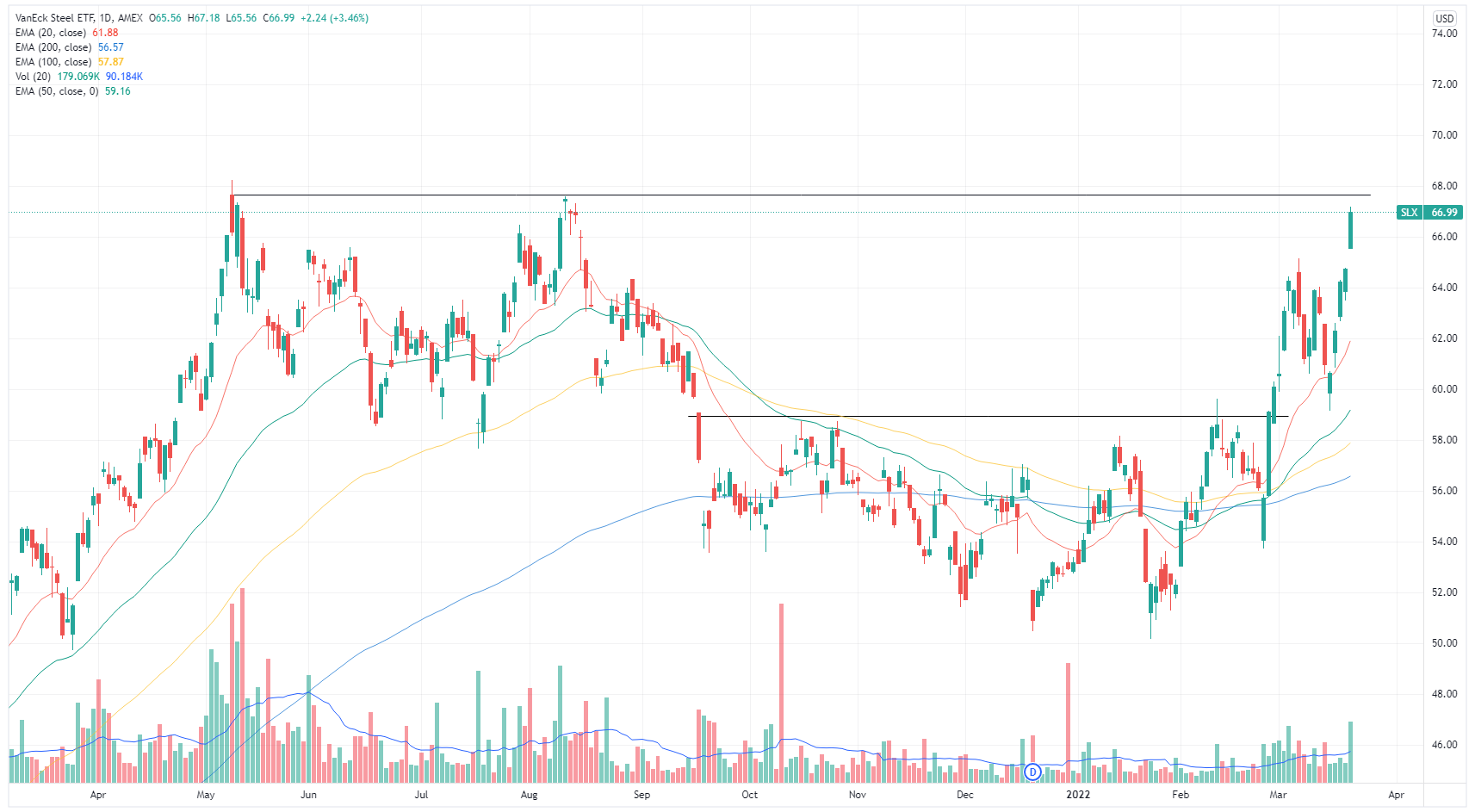The width and height of the screenshot is (1475, 812).
Task: Click the Nov time axis label
Action: point(858,795)
